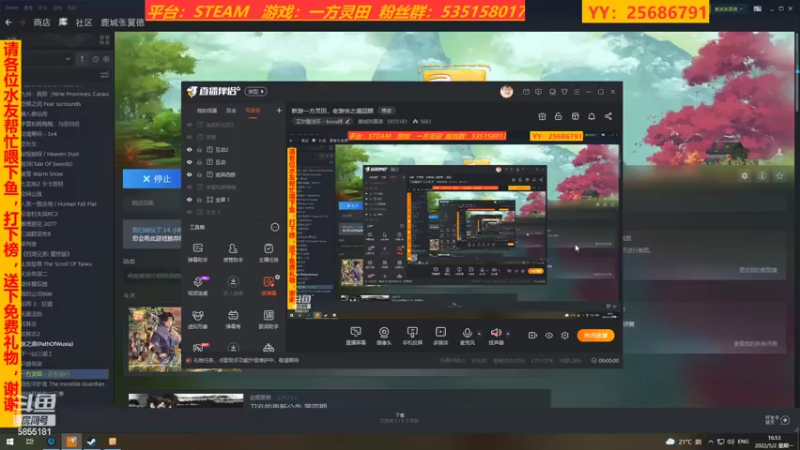This screenshot has width=800, height=450.
Task: Go back with Steam's back arrow
Action: (x=8, y=22)
